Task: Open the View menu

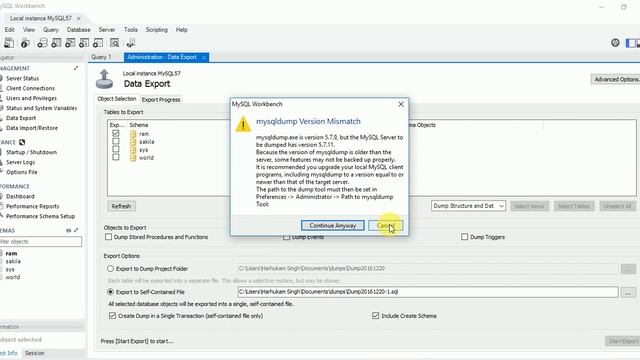Action: pyautogui.click(x=29, y=30)
